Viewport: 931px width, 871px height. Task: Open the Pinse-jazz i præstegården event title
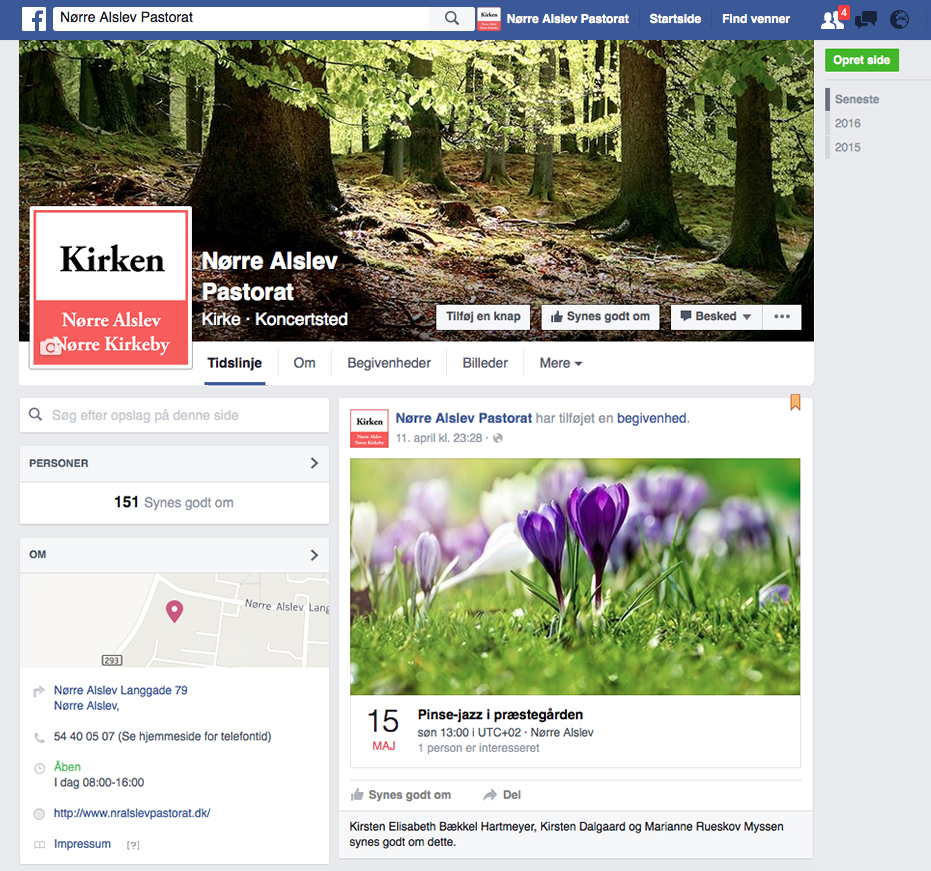pos(500,714)
